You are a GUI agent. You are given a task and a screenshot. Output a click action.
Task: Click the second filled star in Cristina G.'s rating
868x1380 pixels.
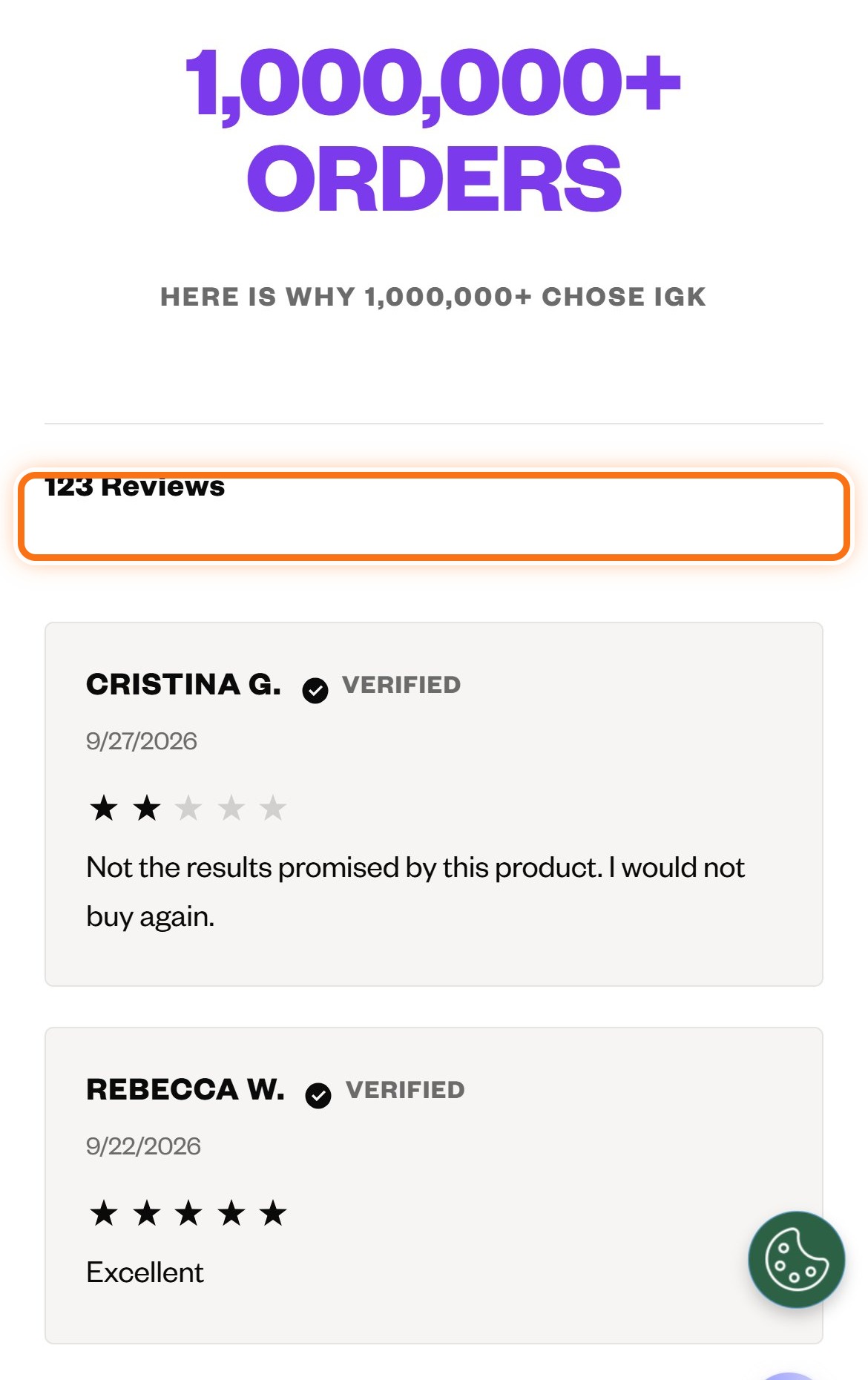[x=147, y=808]
